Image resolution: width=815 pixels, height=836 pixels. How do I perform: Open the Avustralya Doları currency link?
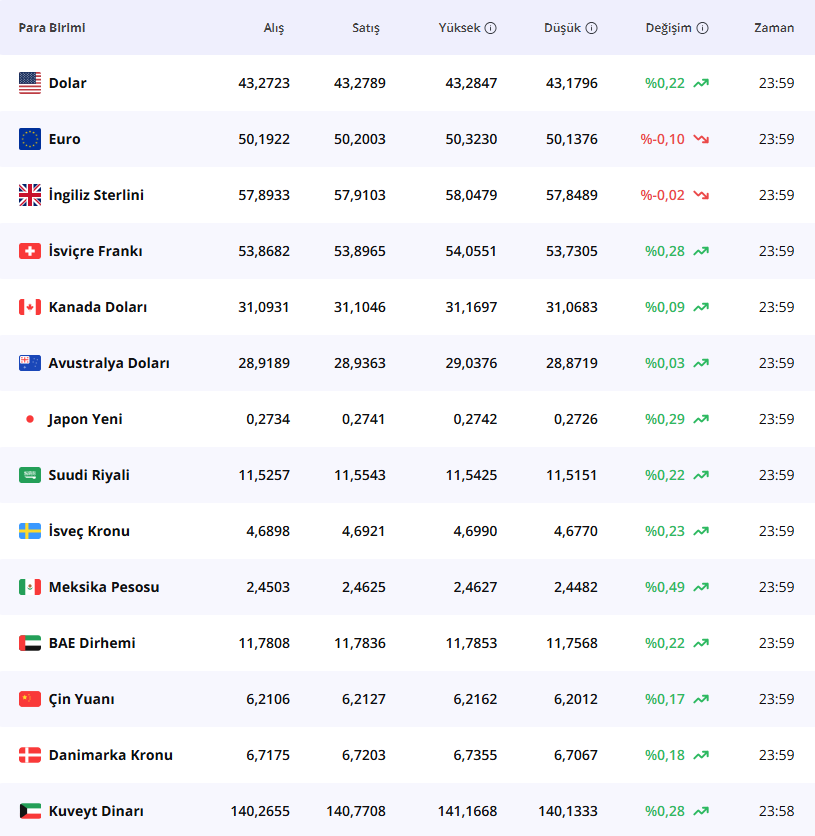pos(109,363)
